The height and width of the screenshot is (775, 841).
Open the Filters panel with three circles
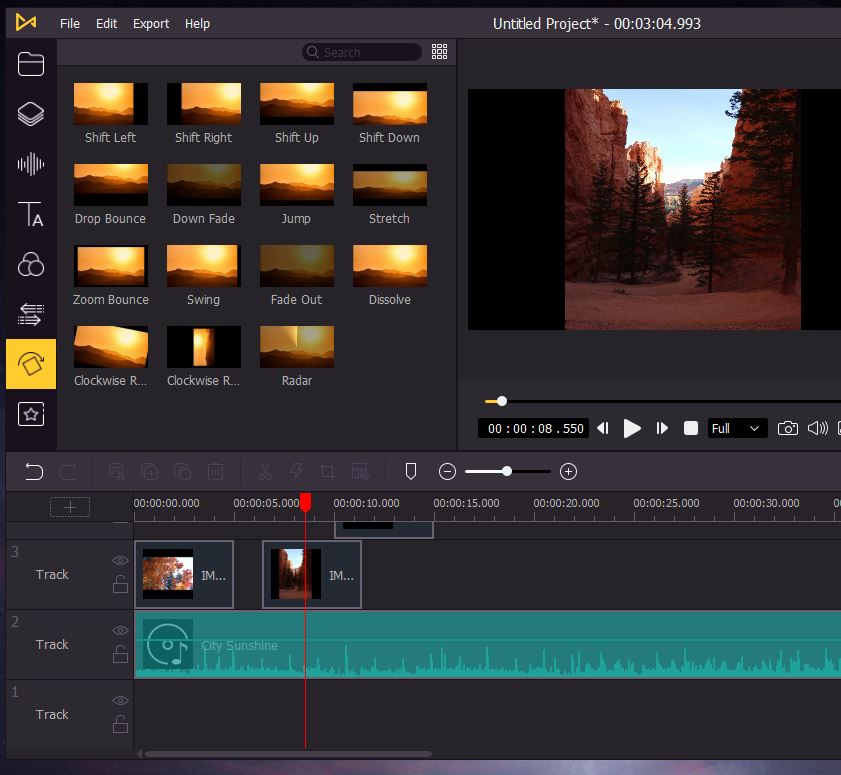tap(31, 265)
